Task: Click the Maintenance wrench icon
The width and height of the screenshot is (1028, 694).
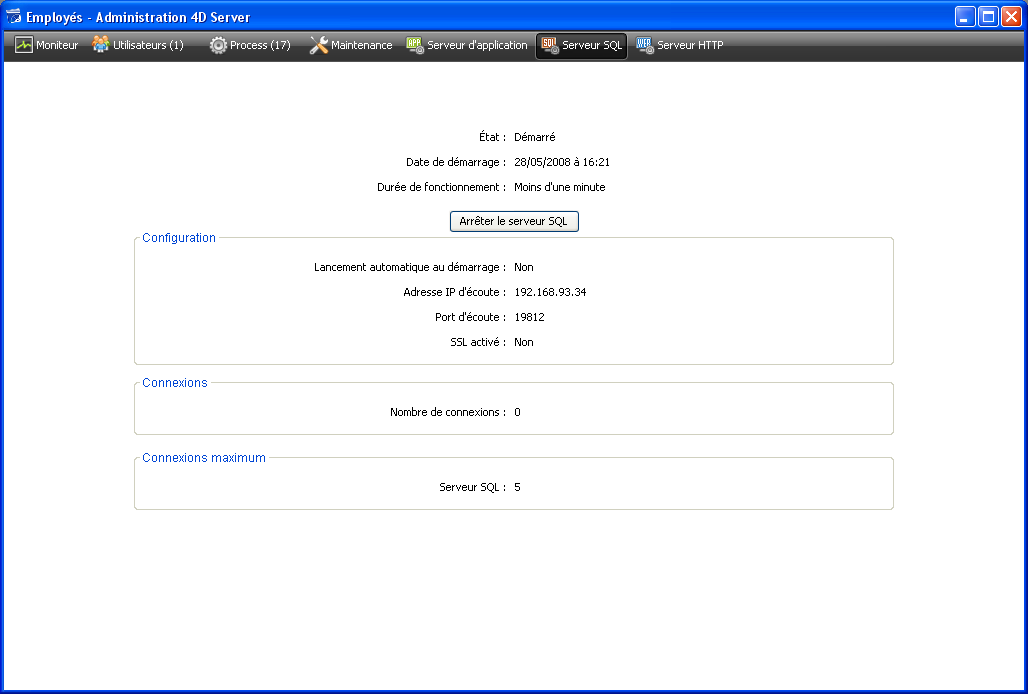Action: (x=319, y=45)
